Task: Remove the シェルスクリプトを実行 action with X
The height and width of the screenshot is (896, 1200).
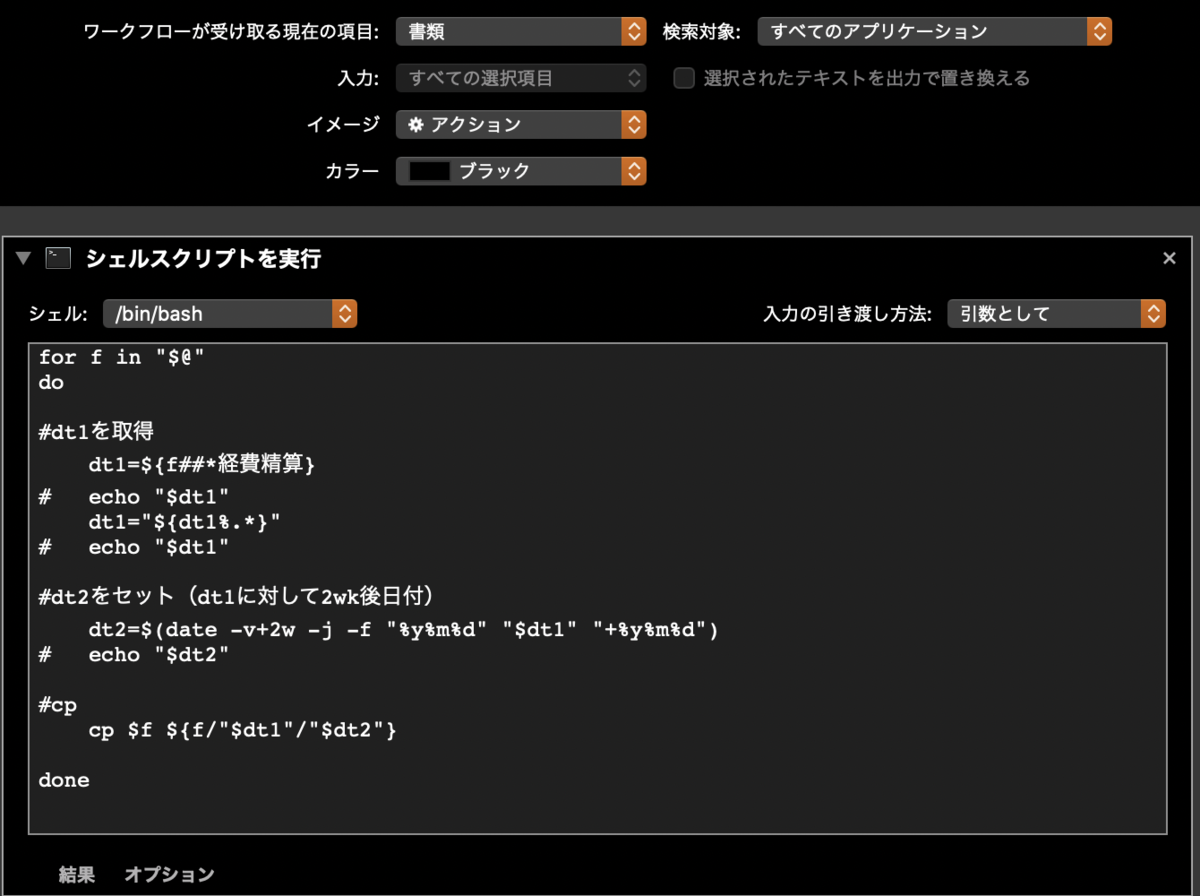Action: tap(1169, 259)
